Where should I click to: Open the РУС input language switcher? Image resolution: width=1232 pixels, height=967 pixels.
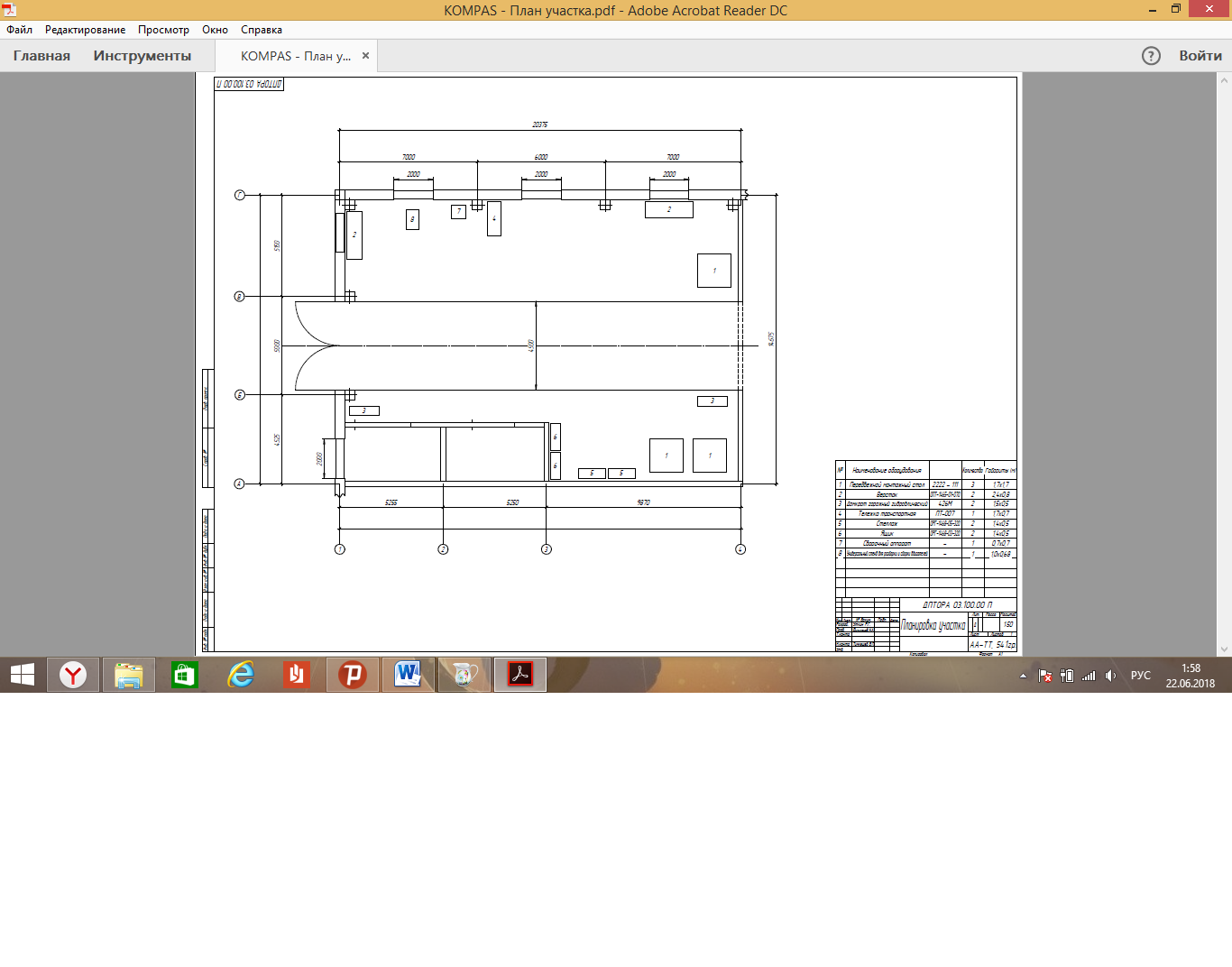click(1140, 676)
